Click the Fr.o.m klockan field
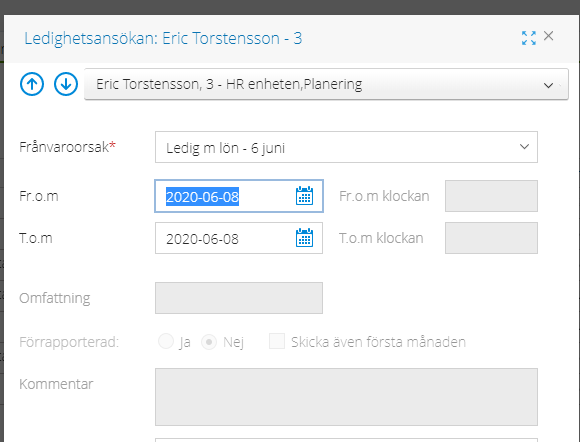The image size is (580, 442). (491, 196)
